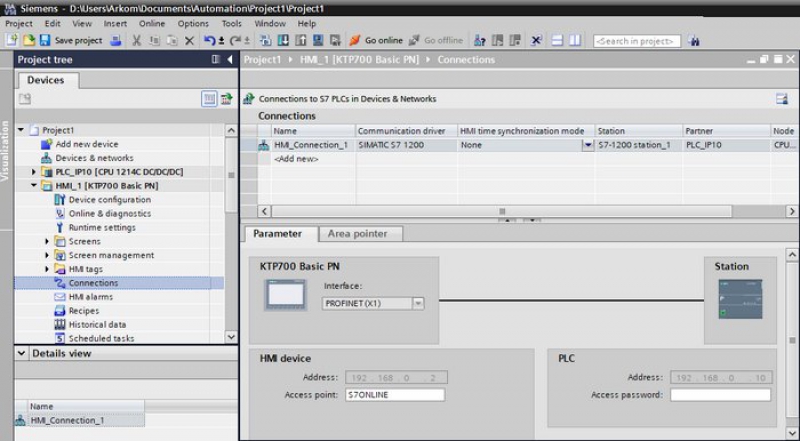Image resolution: width=800 pixels, height=441 pixels.
Task: Click the PLC Access password field
Action: [x=720, y=395]
